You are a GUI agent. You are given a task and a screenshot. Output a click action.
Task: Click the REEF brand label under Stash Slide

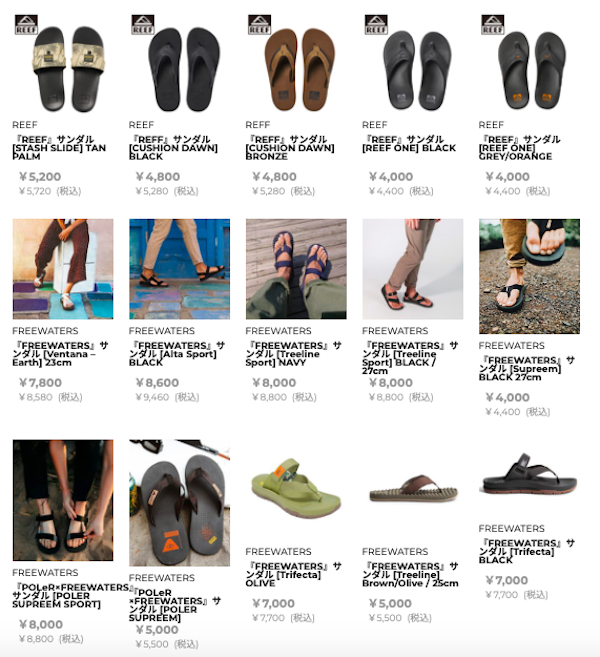[x=25, y=125]
